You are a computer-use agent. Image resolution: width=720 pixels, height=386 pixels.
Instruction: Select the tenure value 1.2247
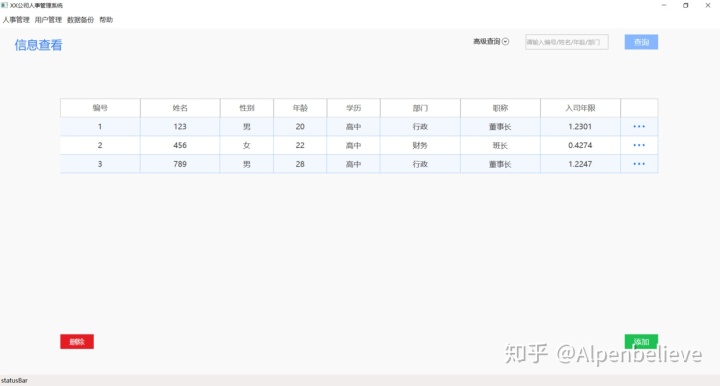coord(580,164)
